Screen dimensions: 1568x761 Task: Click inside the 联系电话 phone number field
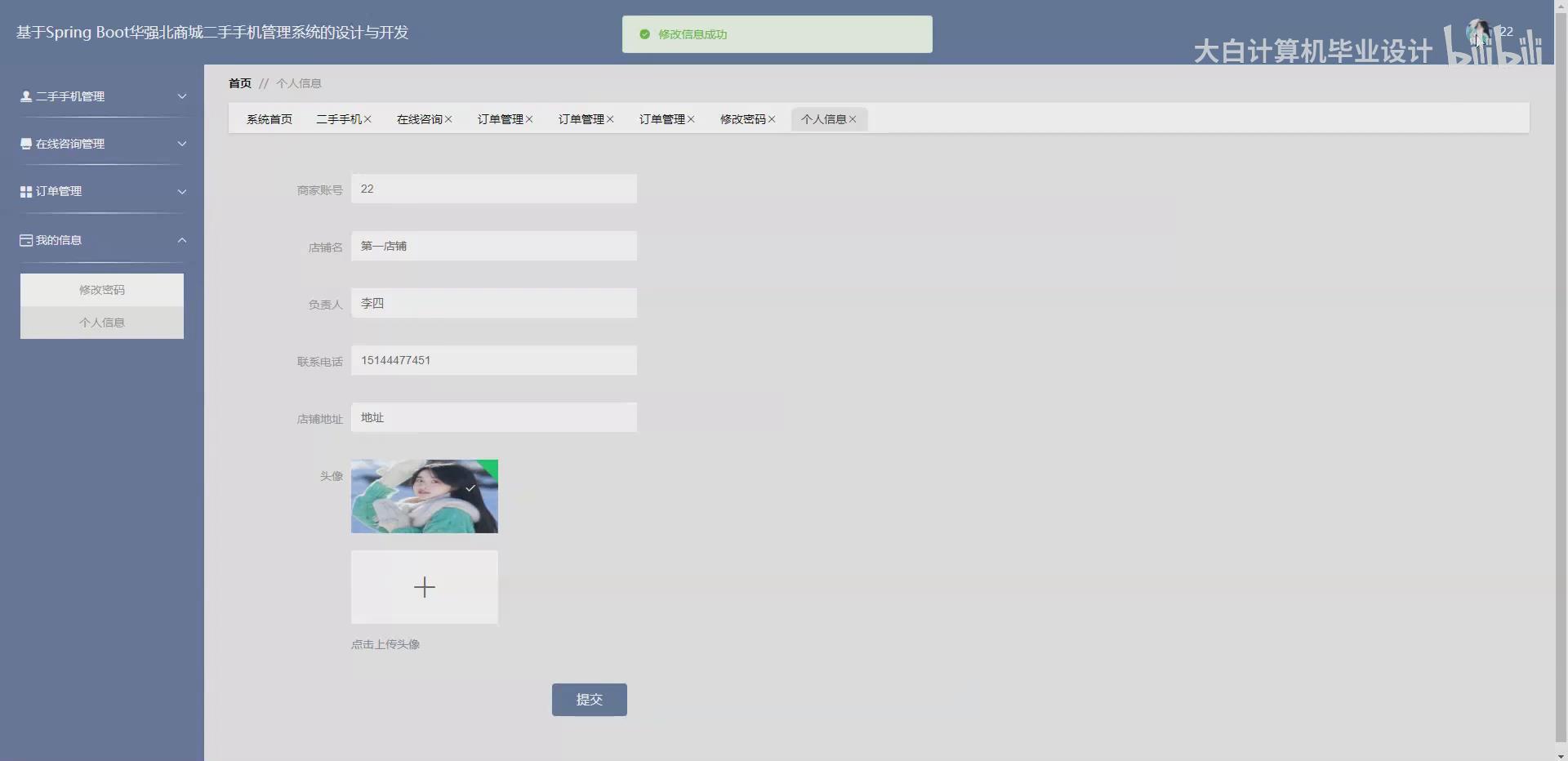493,360
